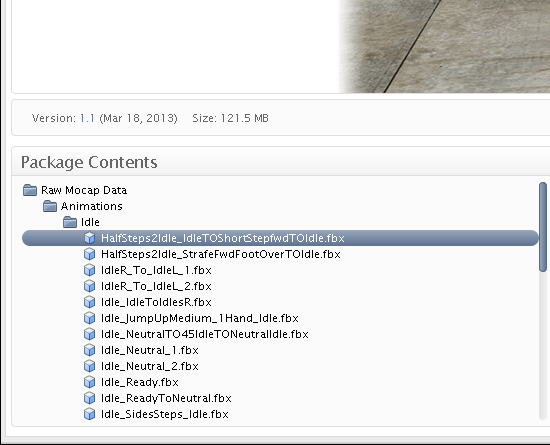Click cube icon beside Idle_SidesSteps_Idle.fbx

(89, 414)
